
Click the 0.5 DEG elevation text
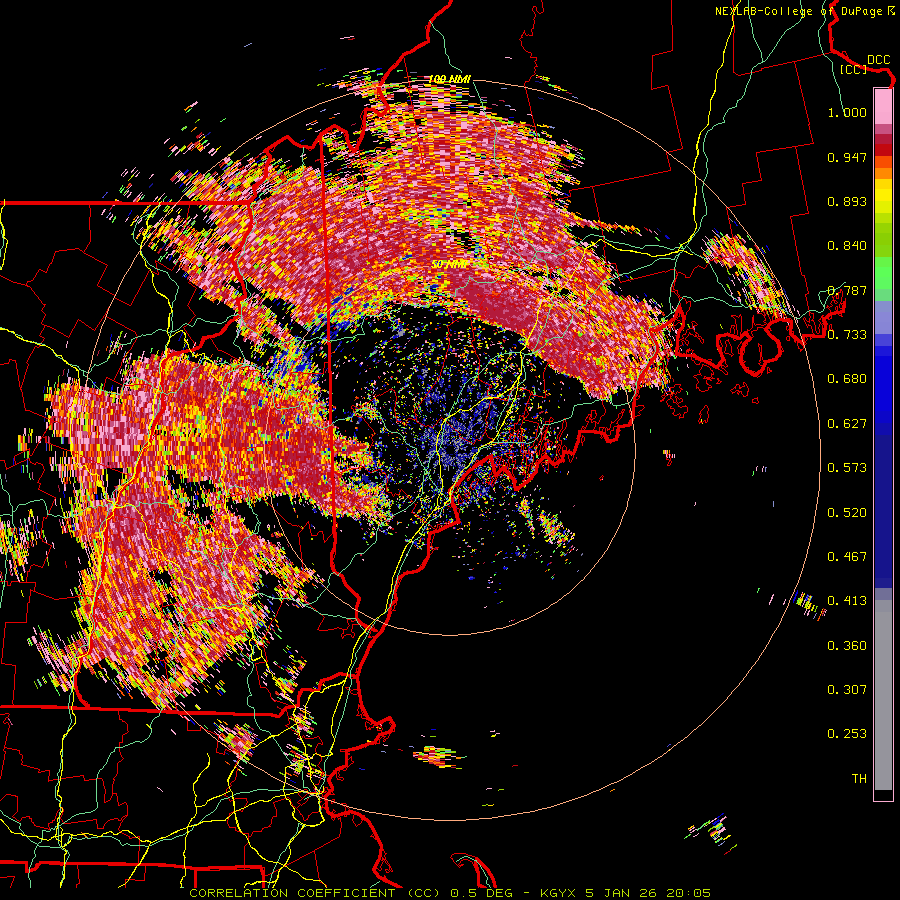[x=481, y=893]
